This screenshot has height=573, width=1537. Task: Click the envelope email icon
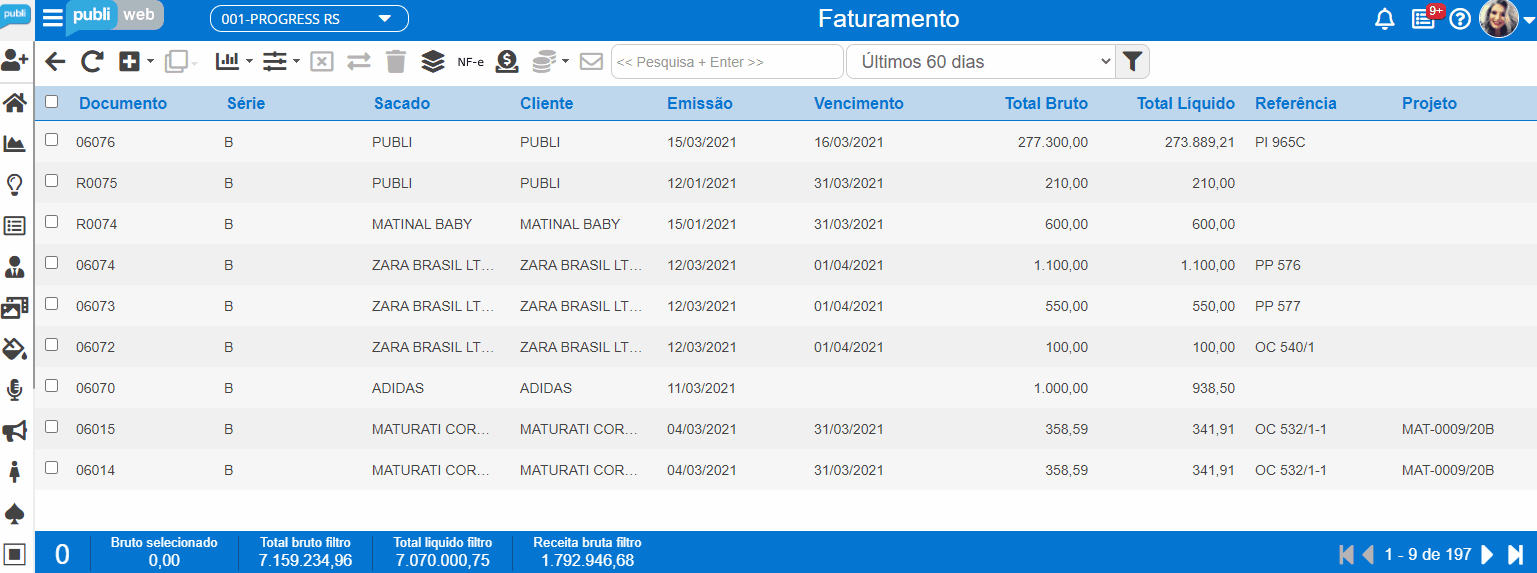591,62
